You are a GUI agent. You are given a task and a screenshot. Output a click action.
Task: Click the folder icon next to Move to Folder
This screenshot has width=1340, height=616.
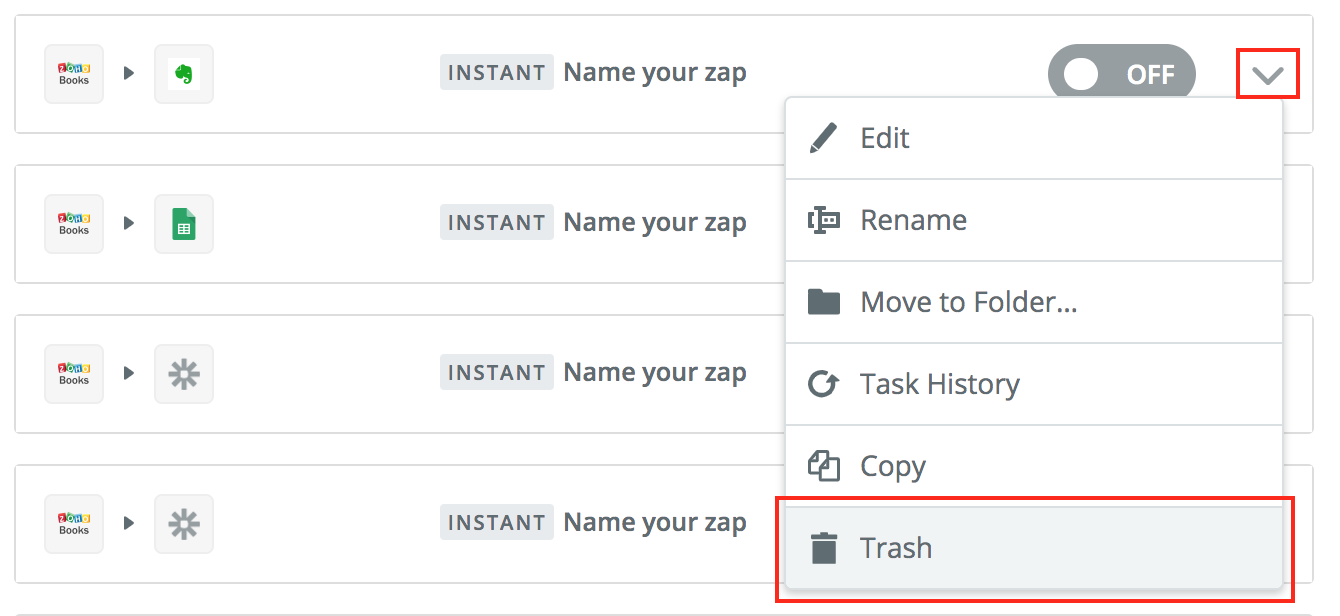(823, 301)
